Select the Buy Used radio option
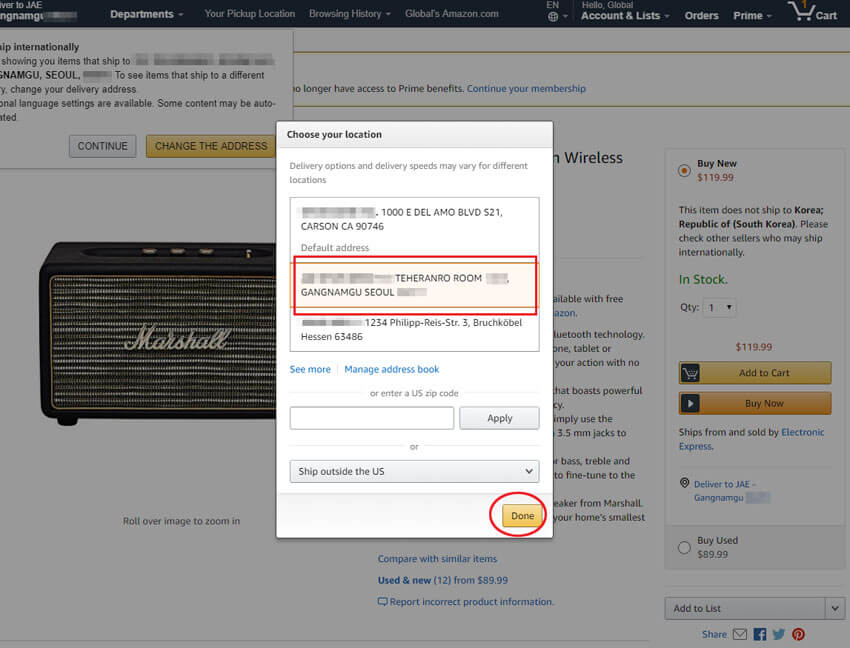The height and width of the screenshot is (648, 850). click(x=684, y=547)
